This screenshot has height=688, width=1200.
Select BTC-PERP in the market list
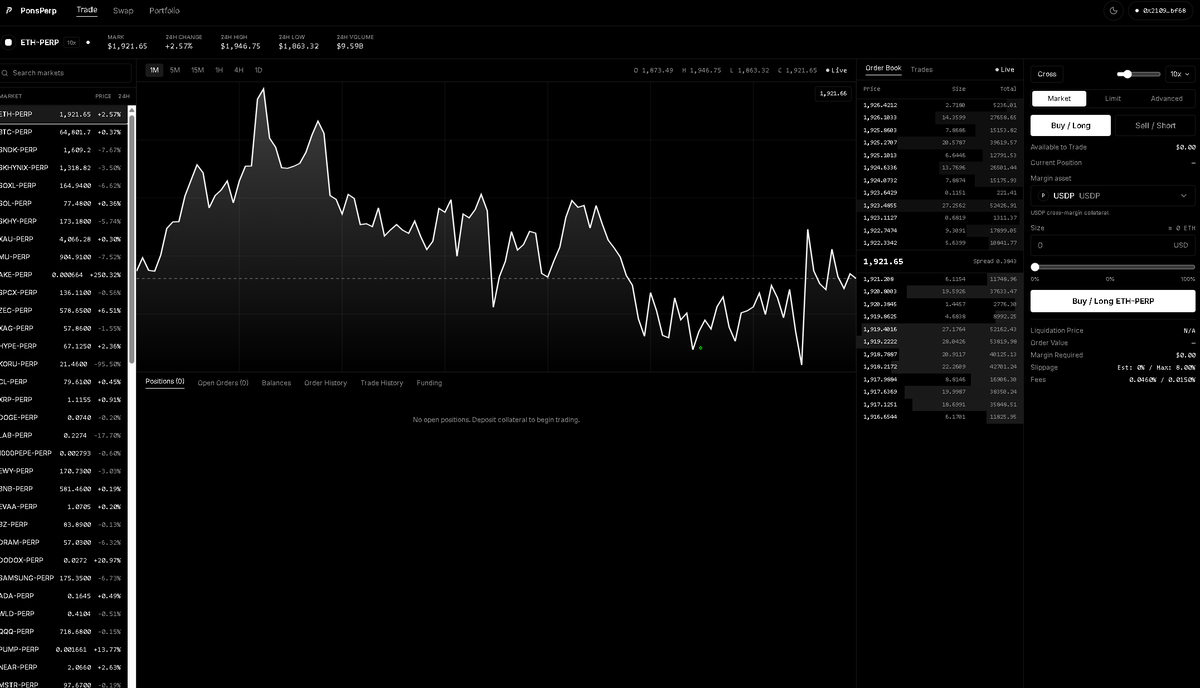point(64,132)
